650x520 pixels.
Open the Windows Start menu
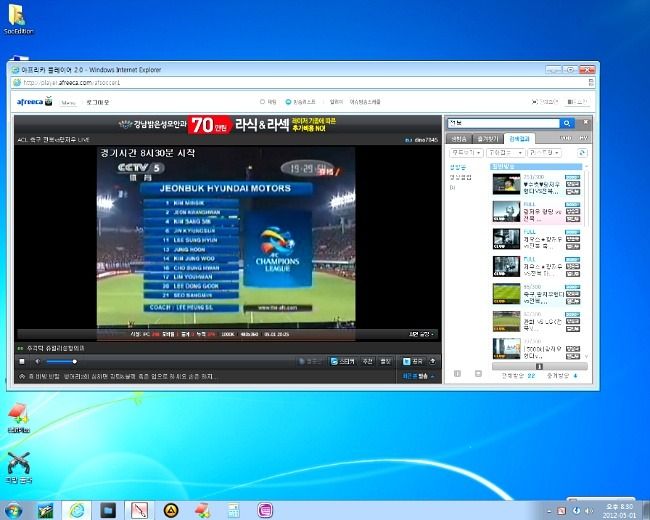click(12, 510)
